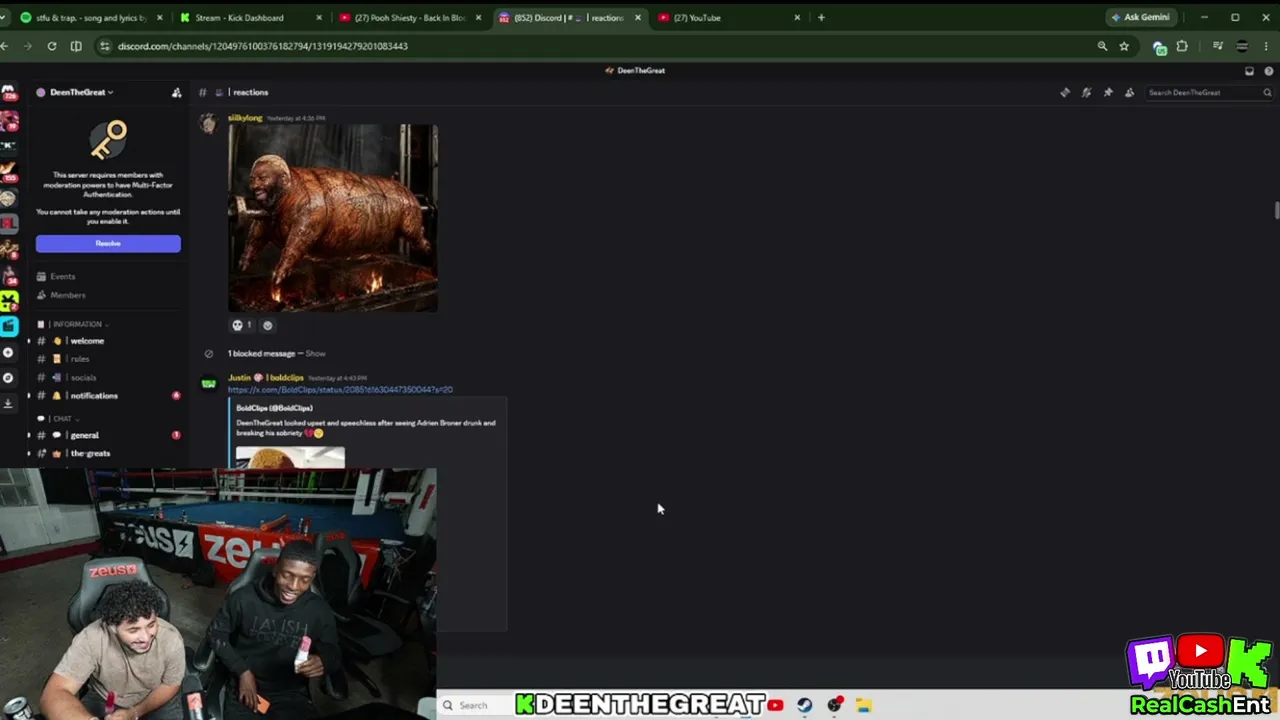1280x720 pixels.
Task: Close the (27) YouTube tab
Action: point(797,17)
